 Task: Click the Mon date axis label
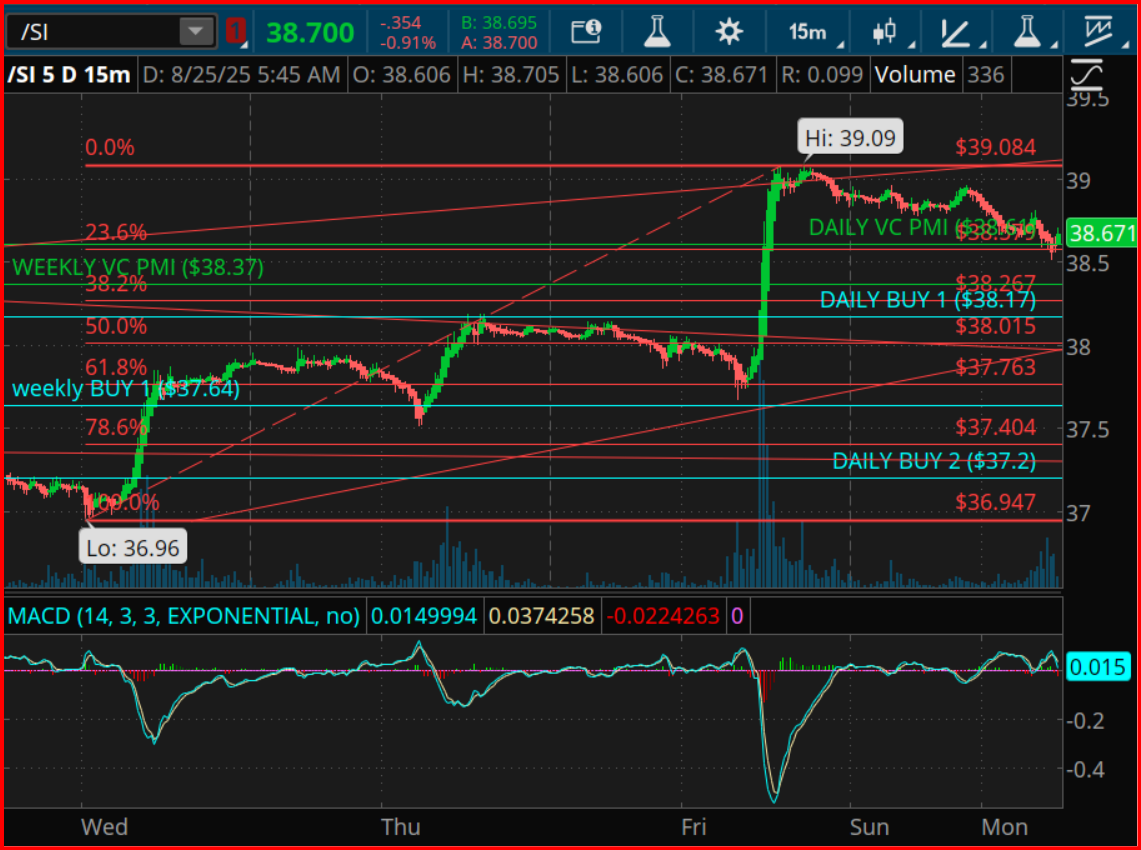click(1005, 827)
